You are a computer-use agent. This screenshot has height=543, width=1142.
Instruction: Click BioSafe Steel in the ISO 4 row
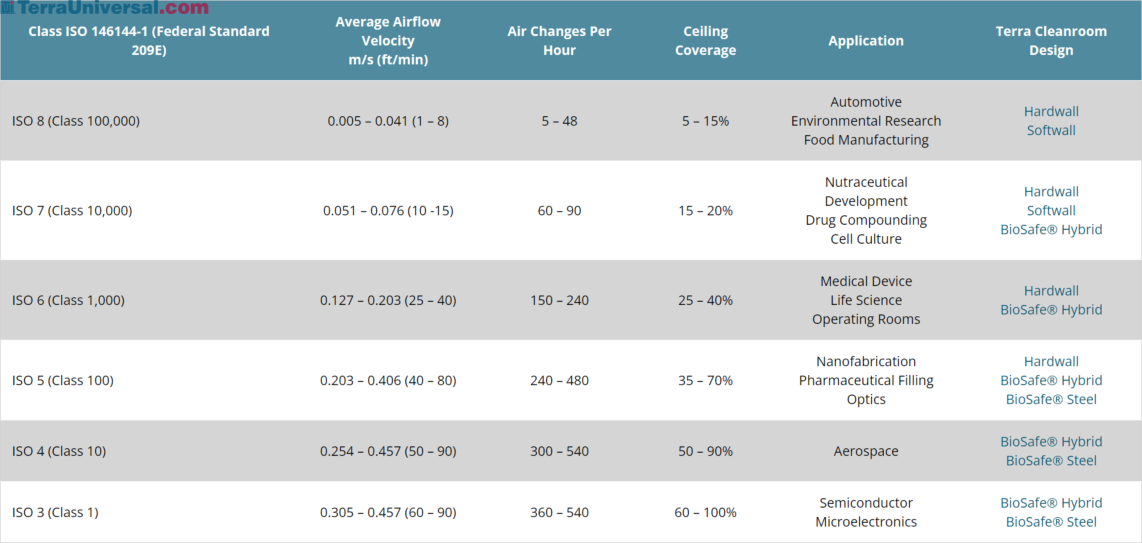pos(1051,460)
